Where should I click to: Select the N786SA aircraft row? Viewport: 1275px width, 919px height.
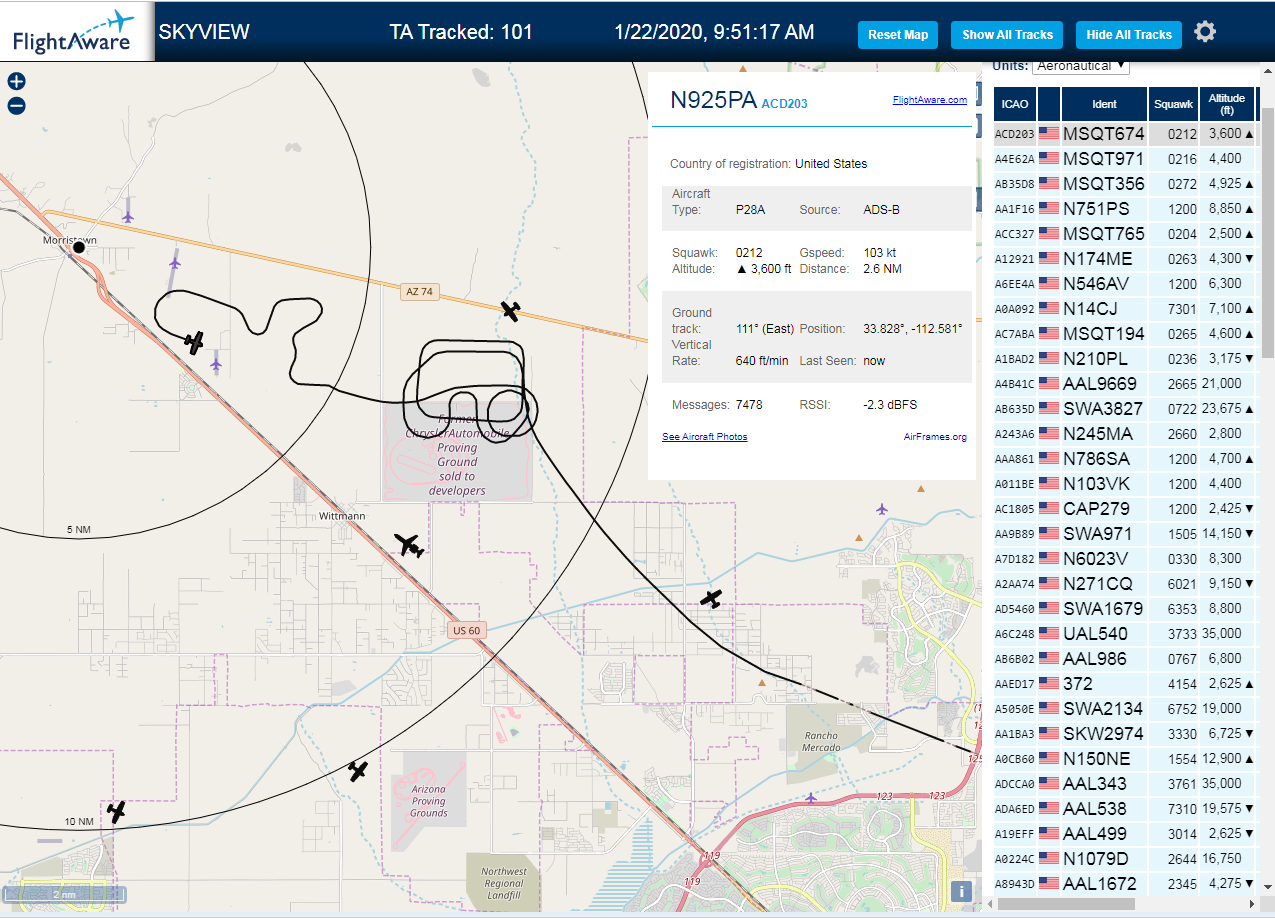click(1125, 458)
